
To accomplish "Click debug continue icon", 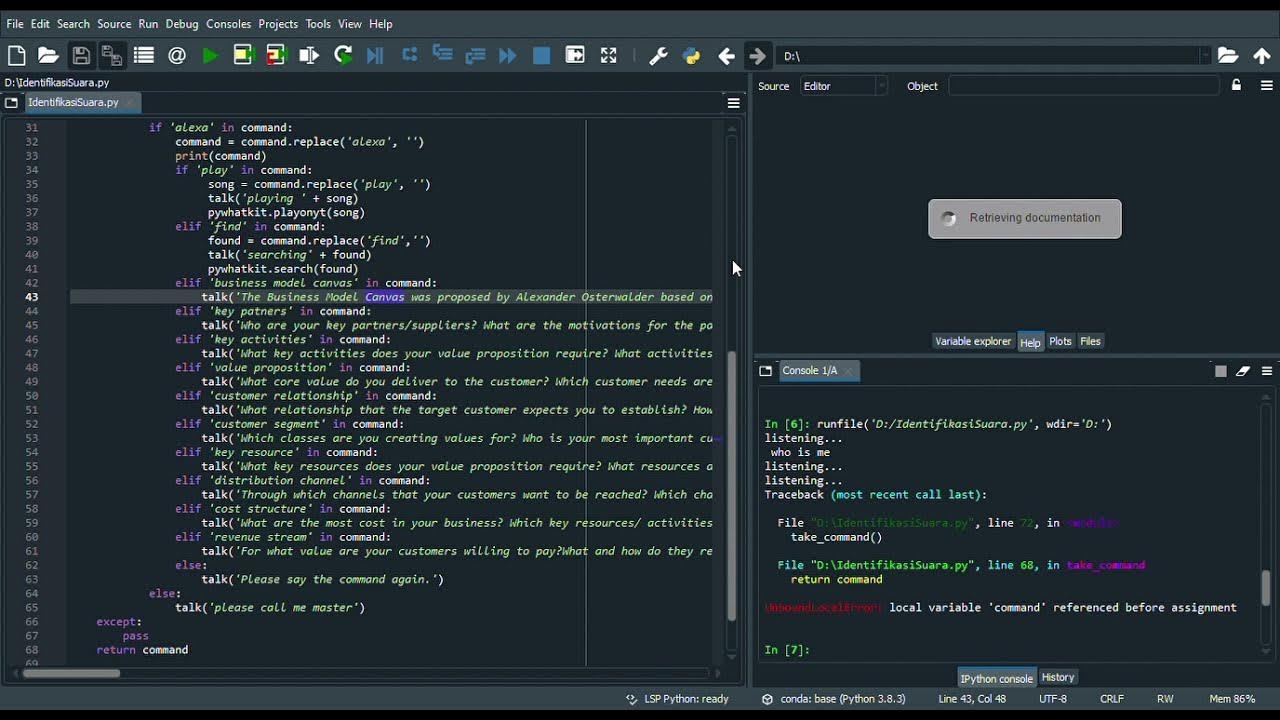I will 508,56.
